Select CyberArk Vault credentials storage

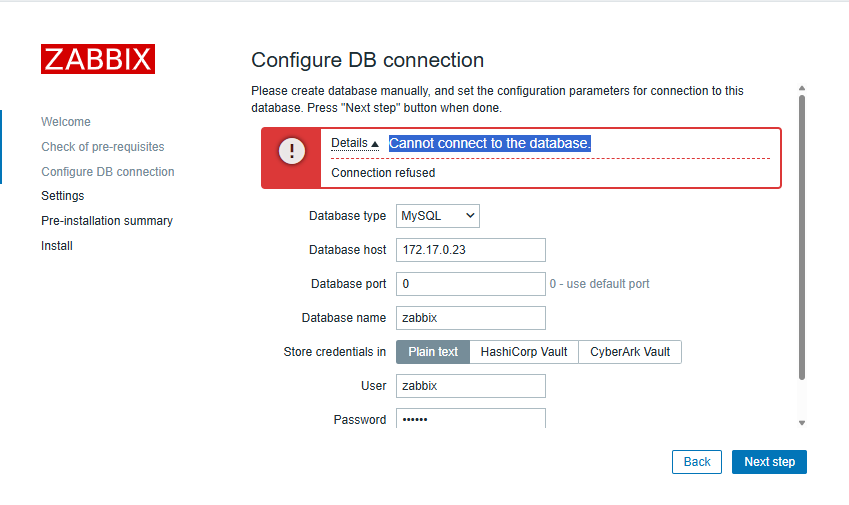pyautogui.click(x=630, y=352)
